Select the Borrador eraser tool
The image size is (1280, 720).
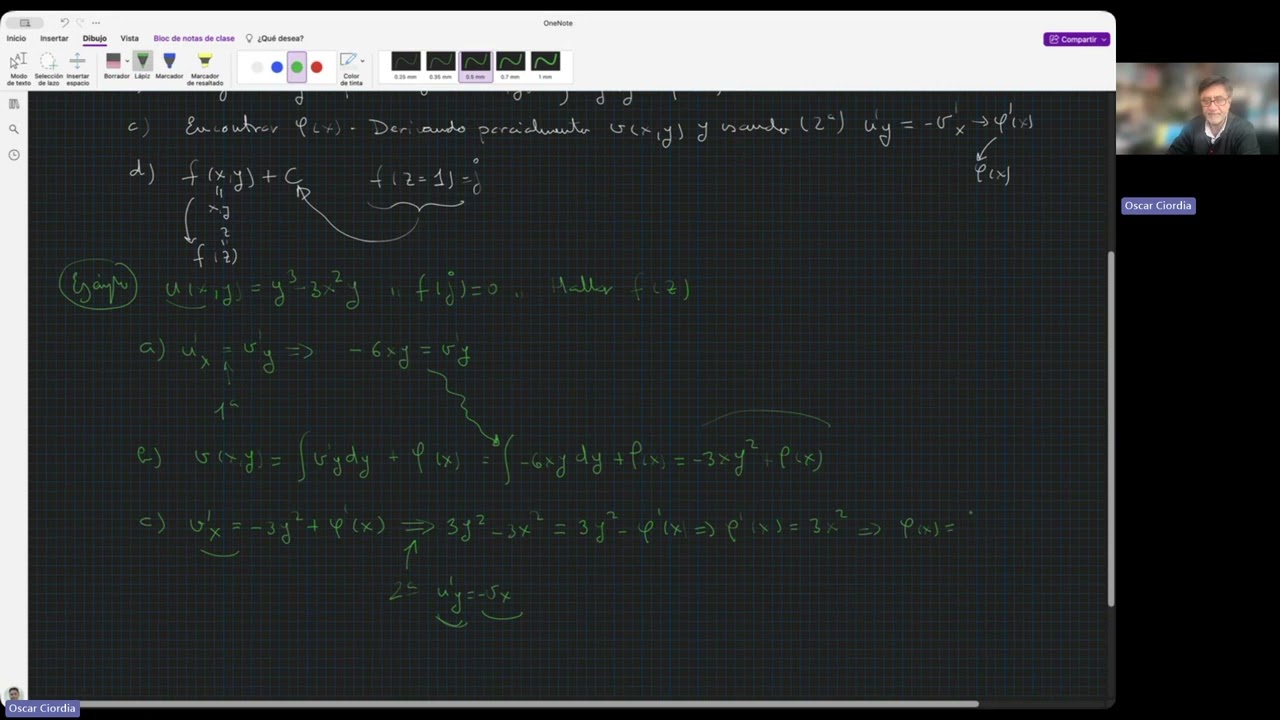click(x=114, y=66)
